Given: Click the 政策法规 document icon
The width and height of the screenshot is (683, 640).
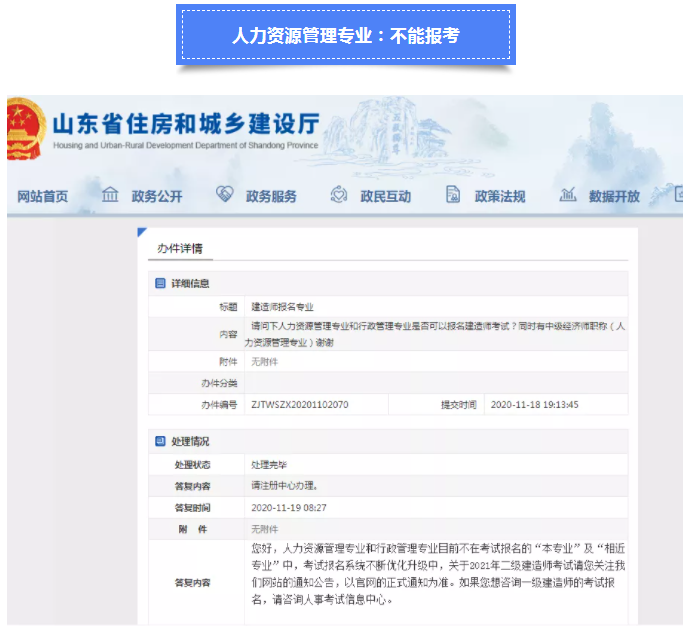Looking at the screenshot, I should click(x=453, y=194).
